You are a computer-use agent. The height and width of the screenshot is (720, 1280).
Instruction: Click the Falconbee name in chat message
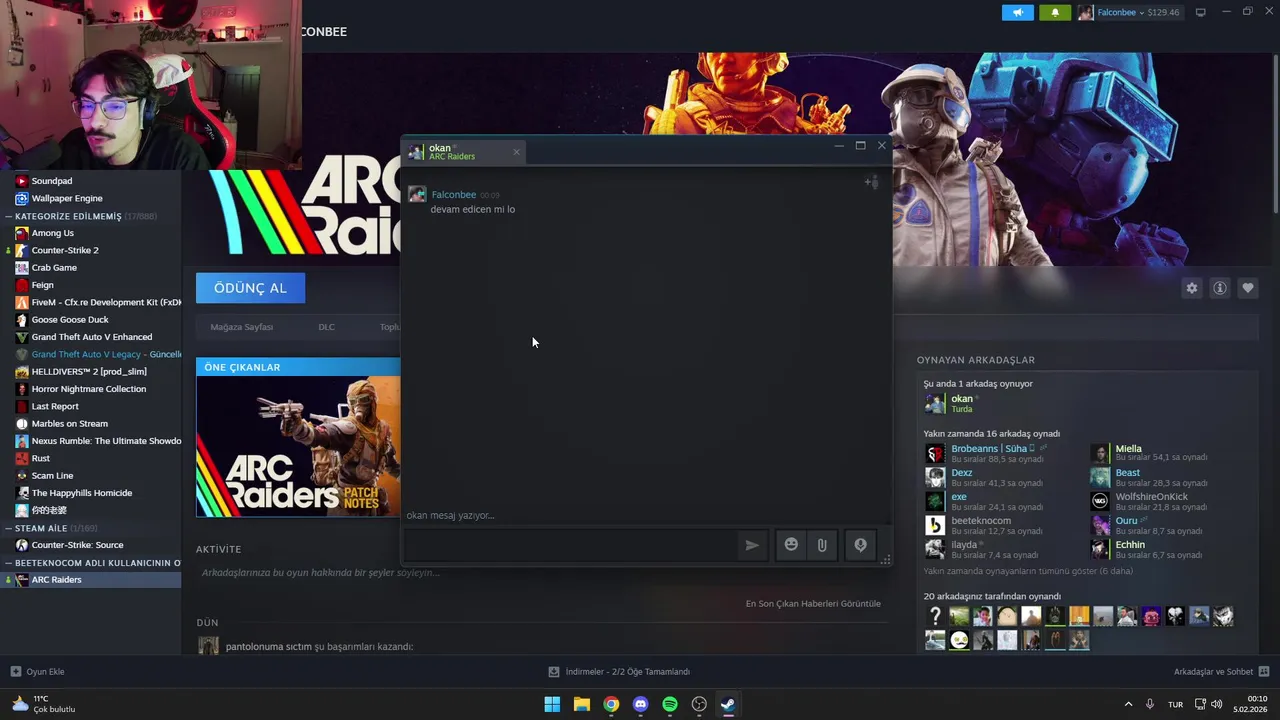click(454, 195)
